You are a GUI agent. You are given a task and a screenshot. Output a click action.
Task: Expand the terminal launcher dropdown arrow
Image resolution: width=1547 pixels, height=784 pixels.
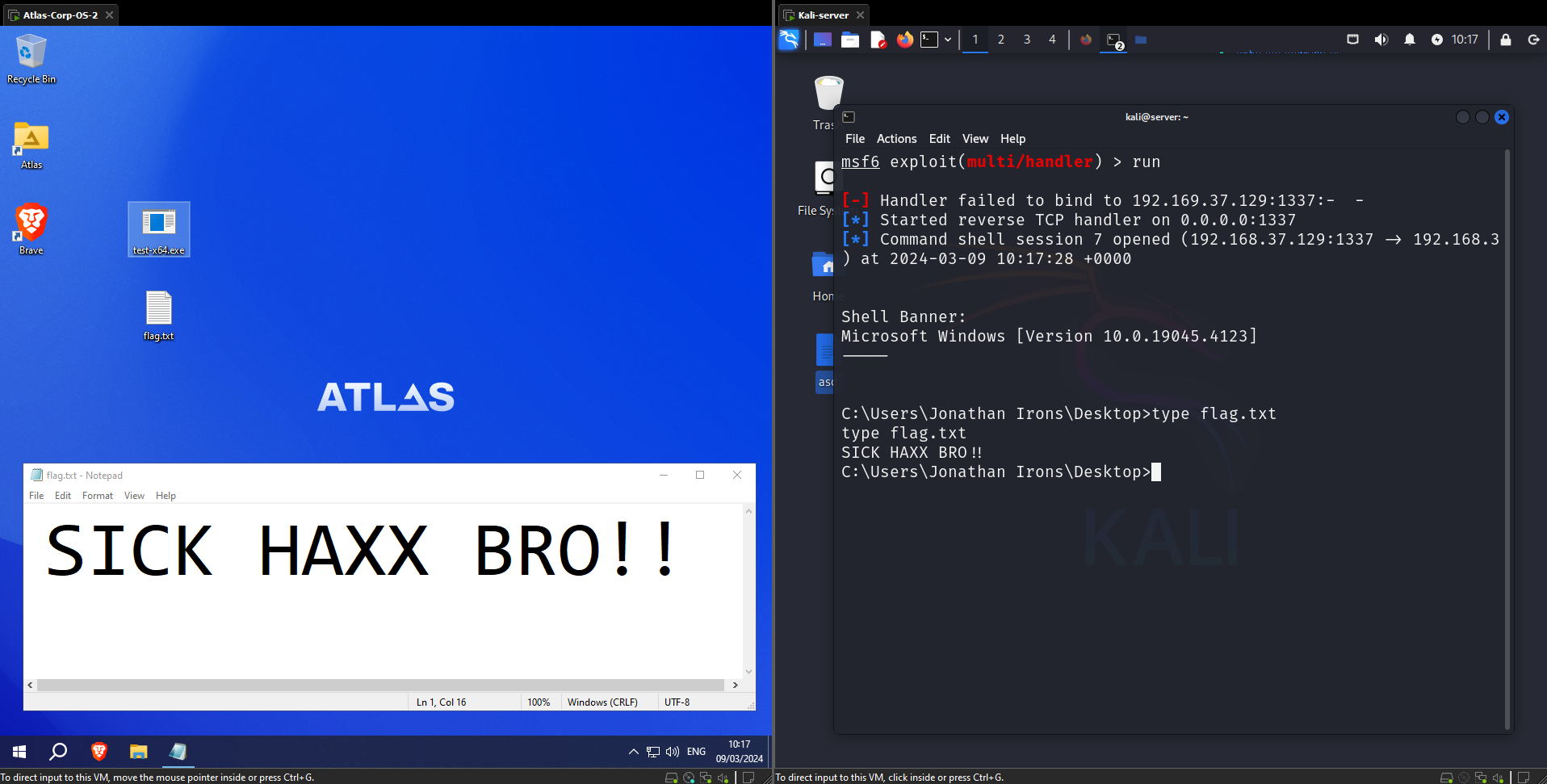pyautogui.click(x=948, y=40)
